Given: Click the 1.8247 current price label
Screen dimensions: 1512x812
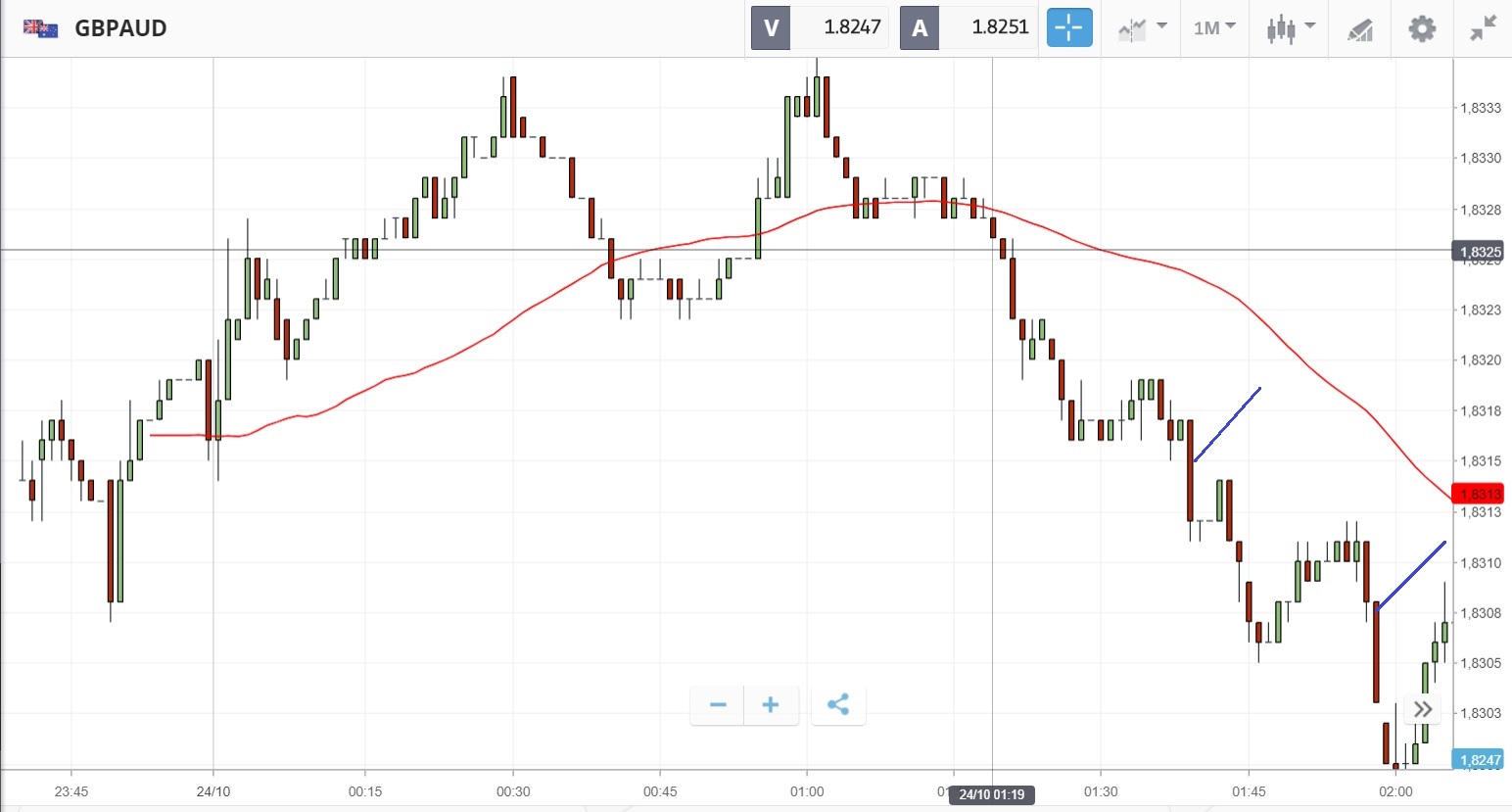Looking at the screenshot, I should click(x=1479, y=760).
